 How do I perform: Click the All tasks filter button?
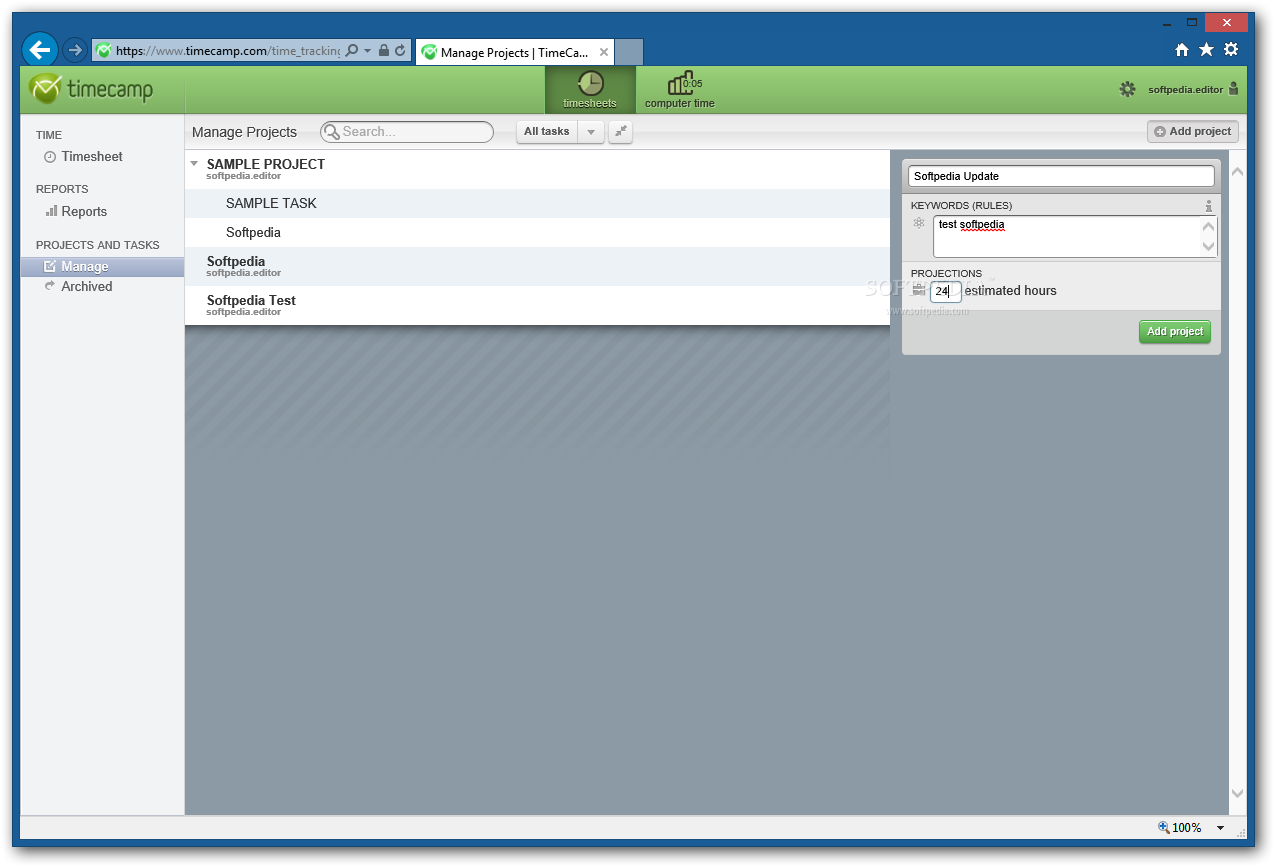point(547,132)
